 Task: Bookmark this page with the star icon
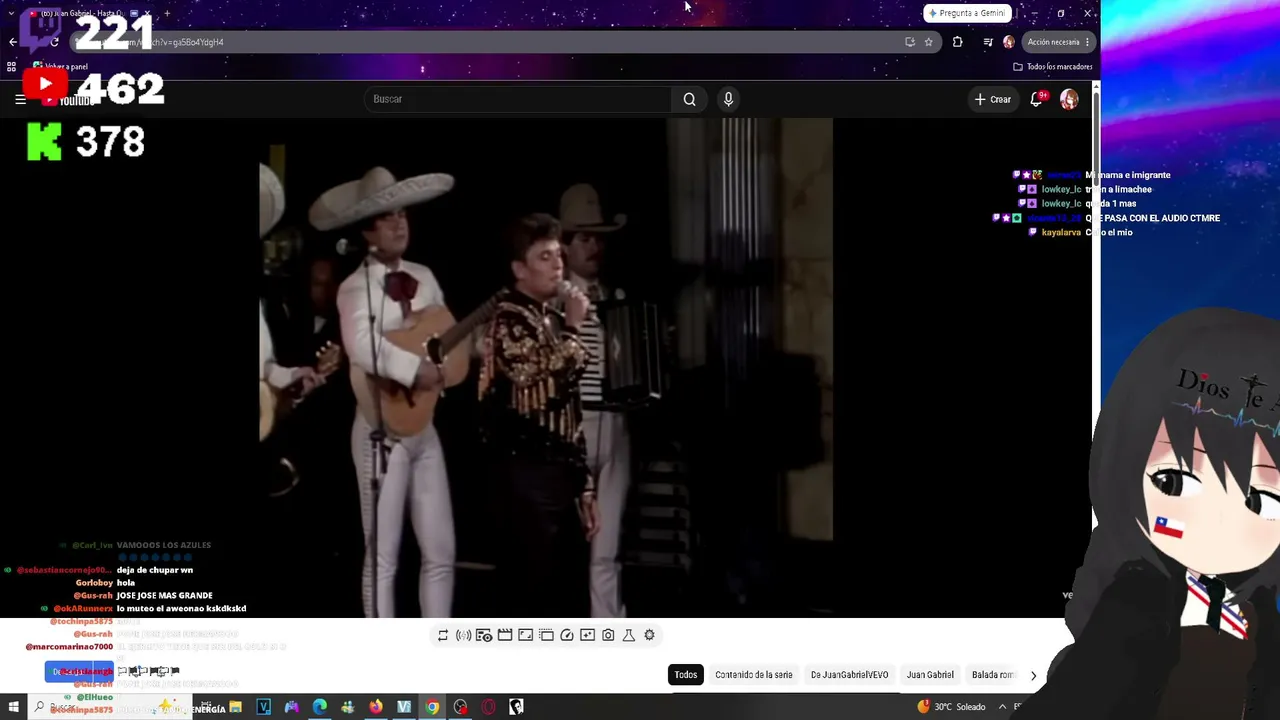click(x=929, y=42)
